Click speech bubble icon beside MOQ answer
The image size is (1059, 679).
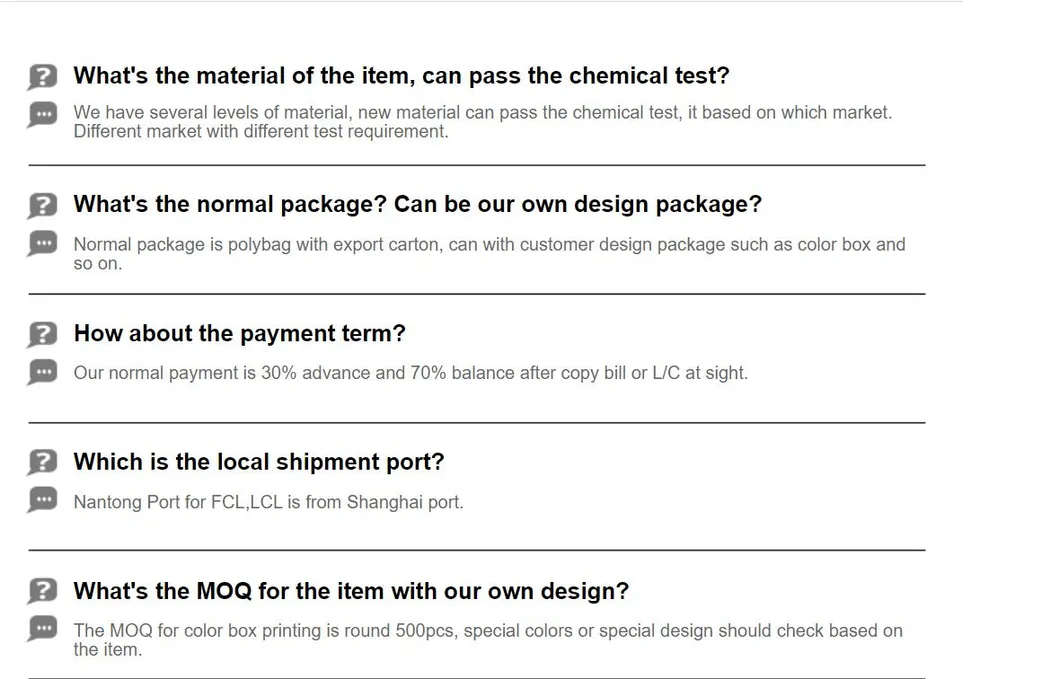tap(42, 629)
